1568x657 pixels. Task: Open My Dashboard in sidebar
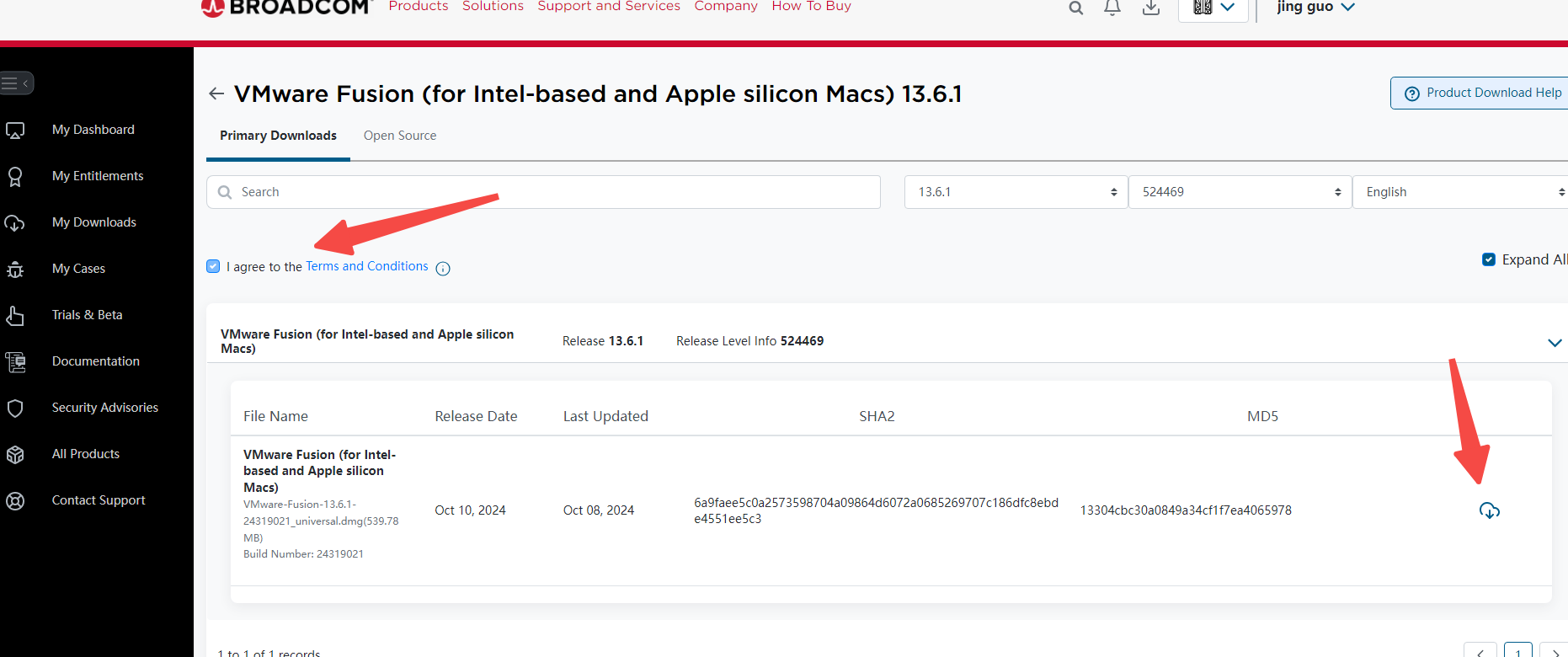pos(93,130)
